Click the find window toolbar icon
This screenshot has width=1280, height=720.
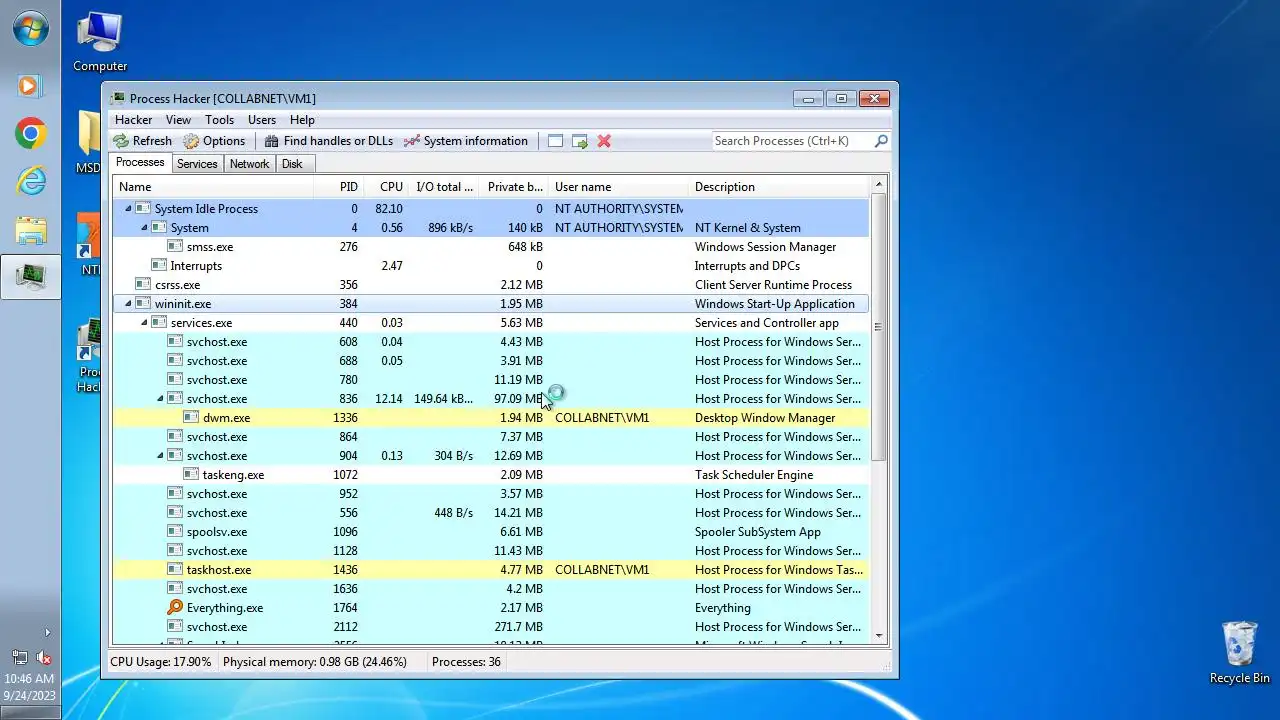[555, 141]
